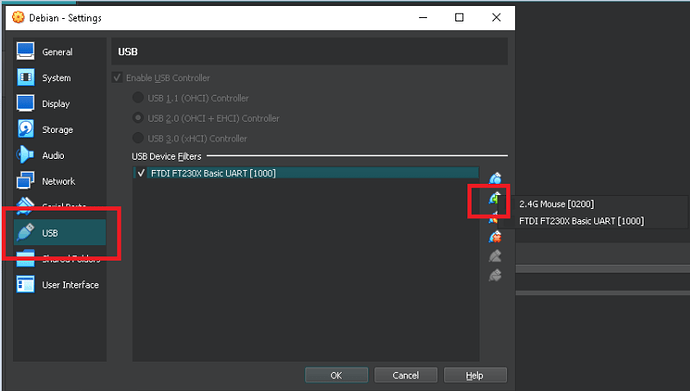Select USB 3.0 (xHCI) Controller option
Image resolution: width=690 pixels, height=391 pixels.
point(138,138)
